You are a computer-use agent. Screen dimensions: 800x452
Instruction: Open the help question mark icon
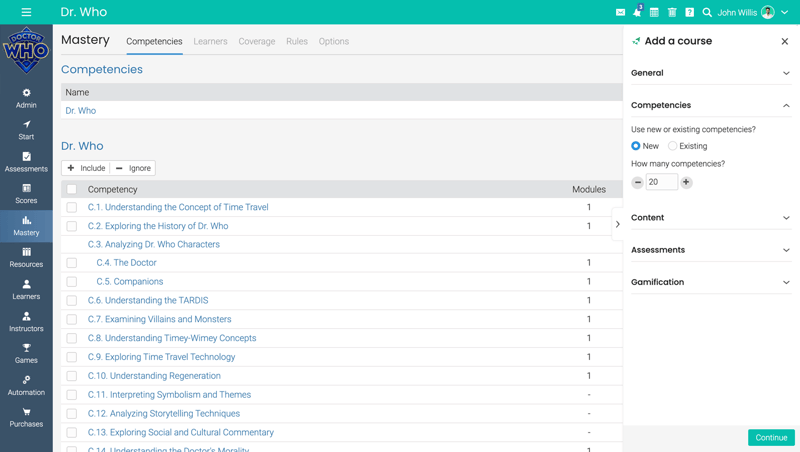click(x=689, y=12)
